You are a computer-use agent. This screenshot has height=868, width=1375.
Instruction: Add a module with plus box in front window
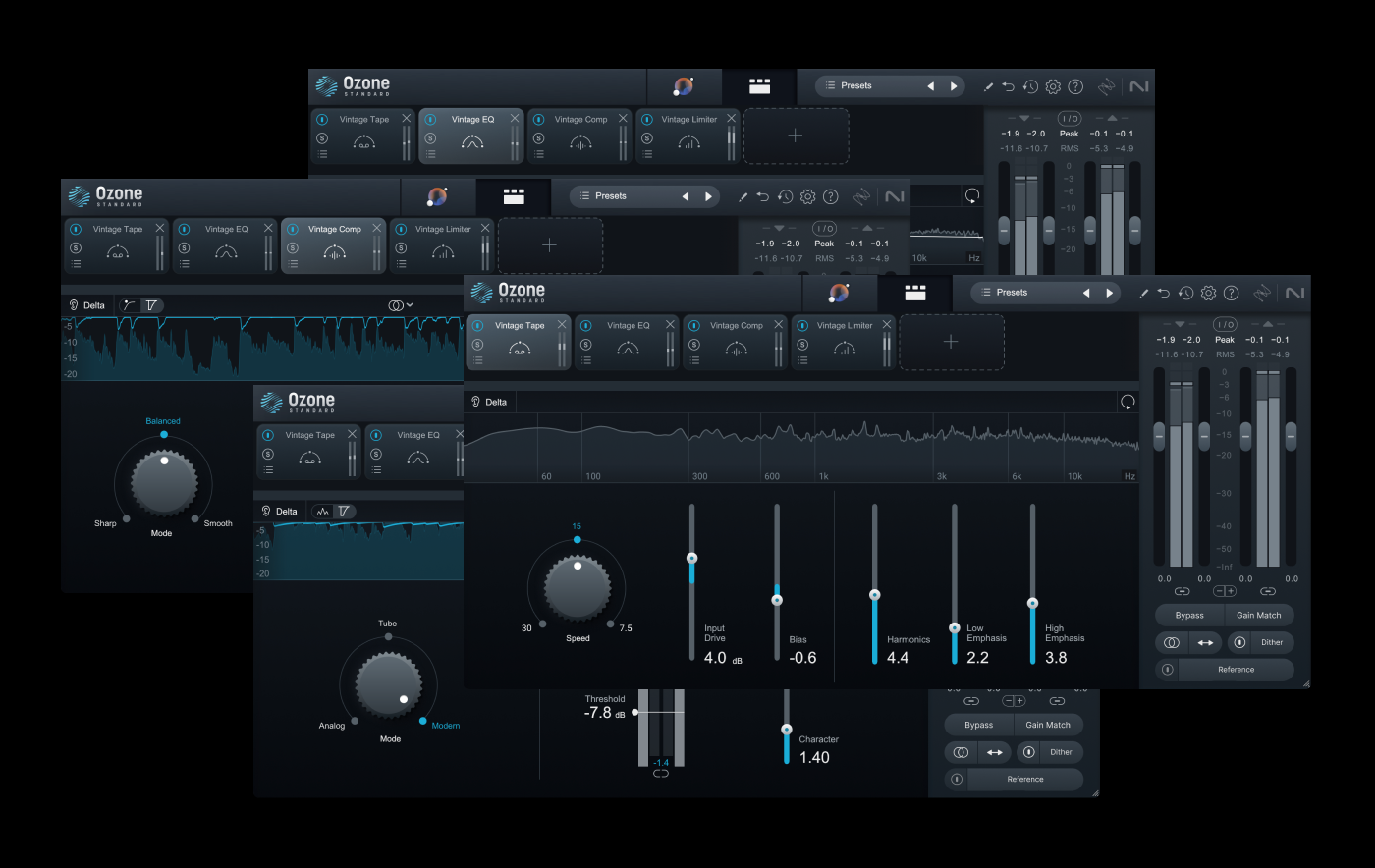click(x=951, y=342)
